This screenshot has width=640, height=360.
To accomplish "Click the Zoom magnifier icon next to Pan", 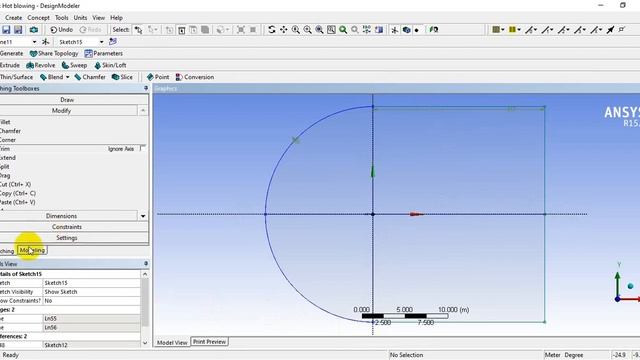I will pyautogui.click(x=296, y=29).
